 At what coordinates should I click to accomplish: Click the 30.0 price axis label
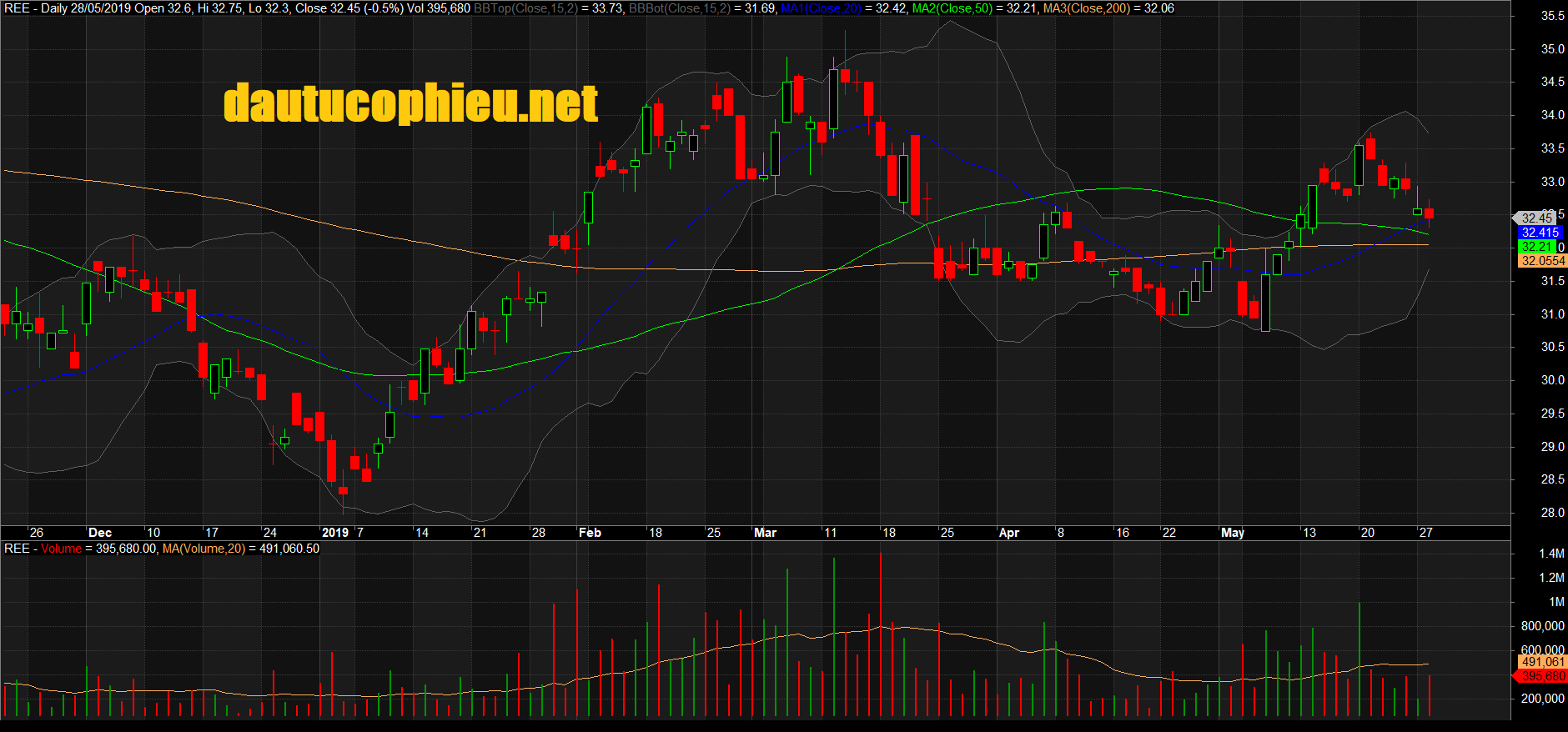[1552, 380]
